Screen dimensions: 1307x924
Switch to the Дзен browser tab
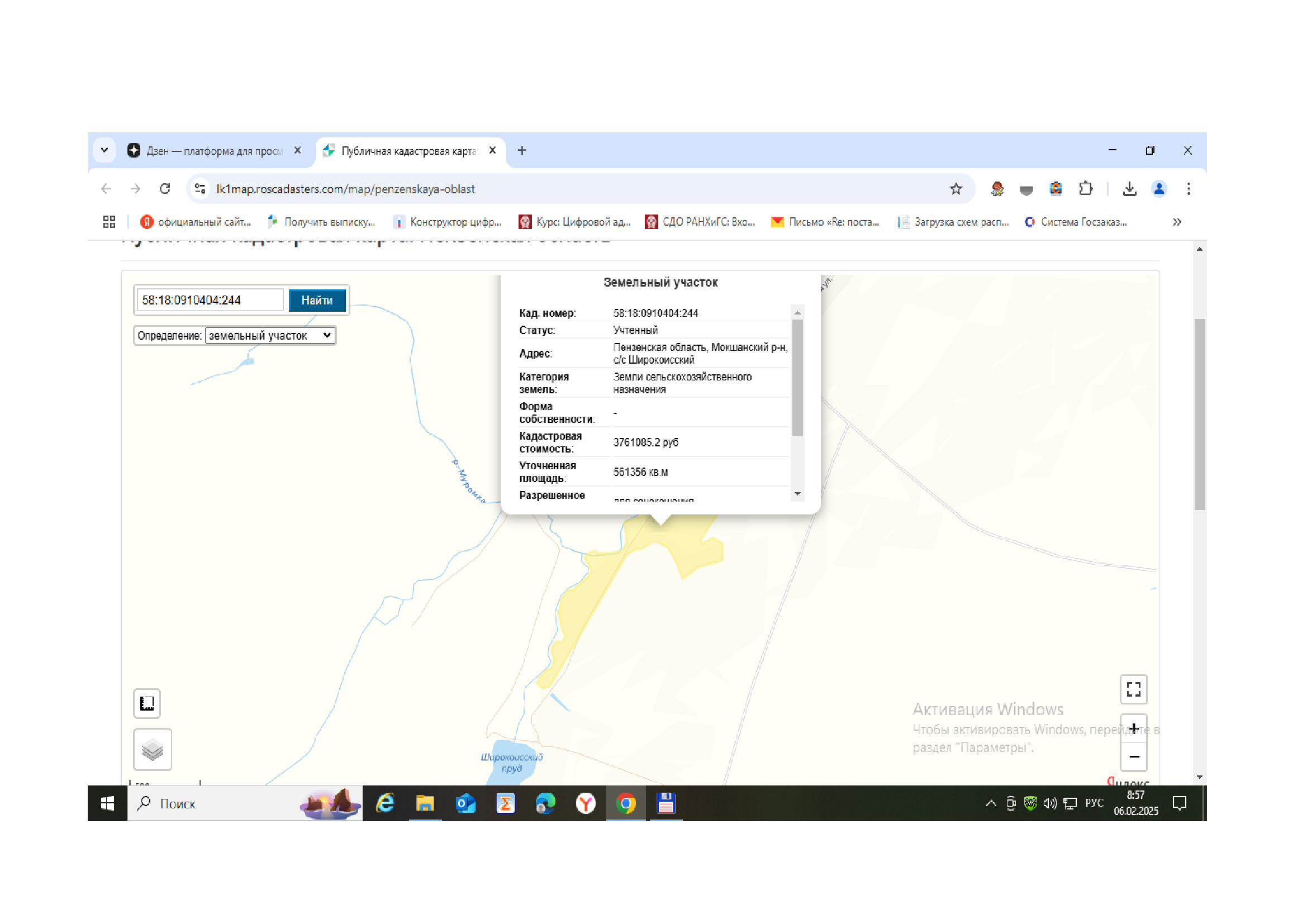(213, 151)
